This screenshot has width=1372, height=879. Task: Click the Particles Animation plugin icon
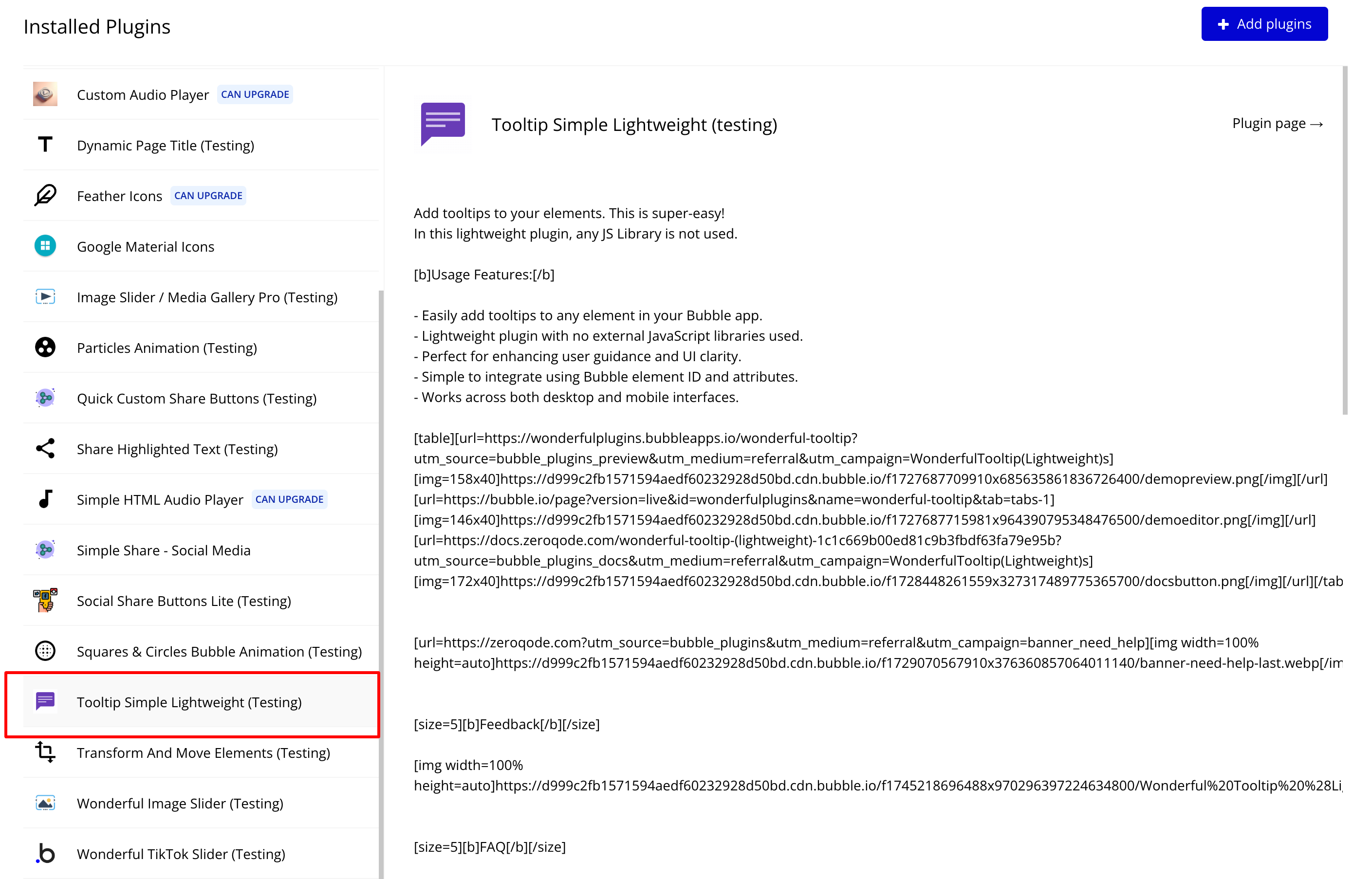(x=45, y=347)
